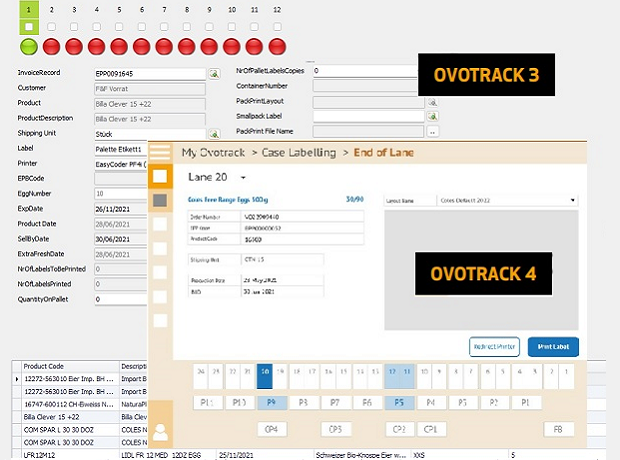Navigate to My Ovotrack breadcrumb
This screenshot has height=460, width=620.
pos(216,153)
